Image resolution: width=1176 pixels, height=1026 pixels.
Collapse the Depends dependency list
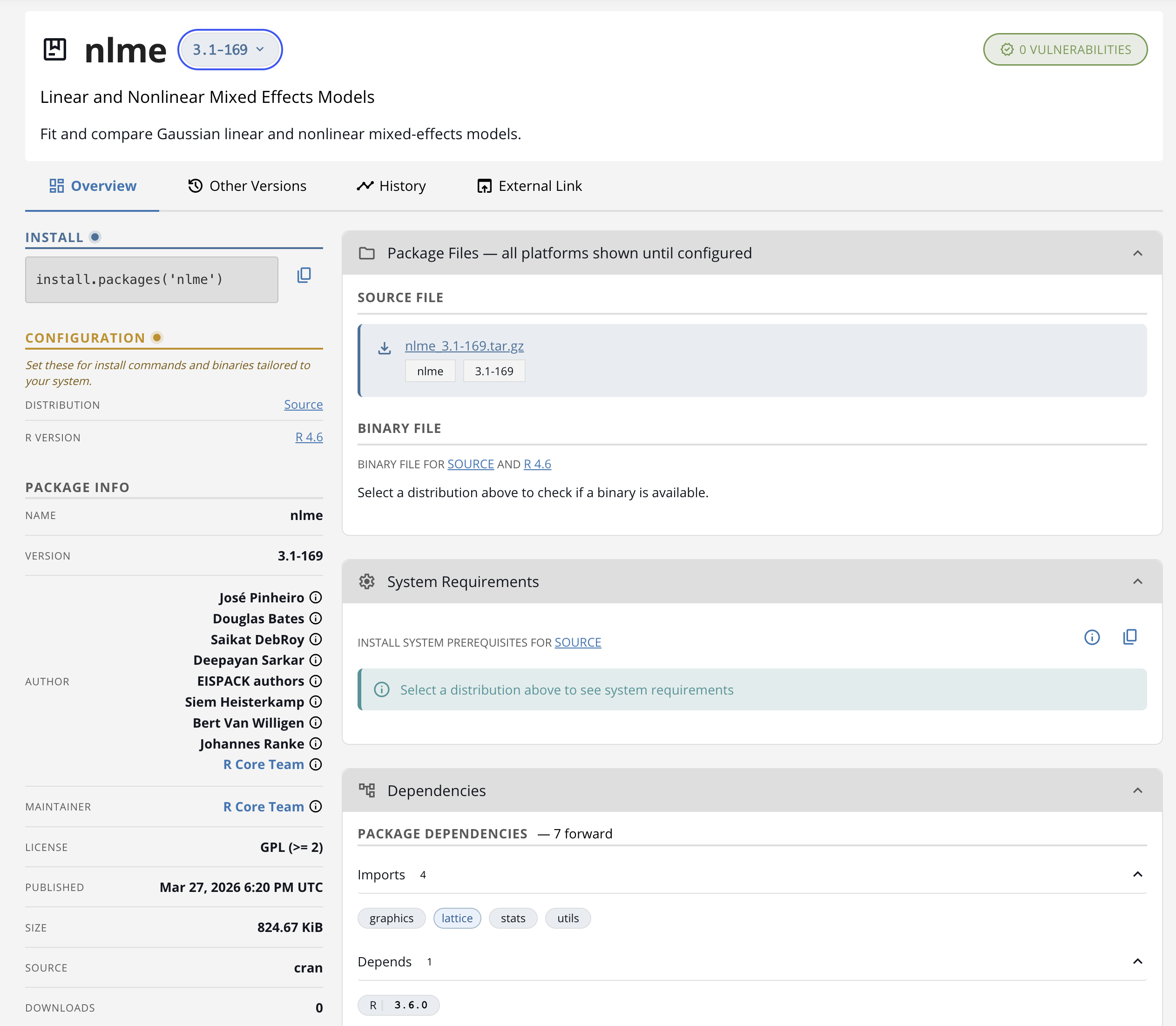[1138, 961]
